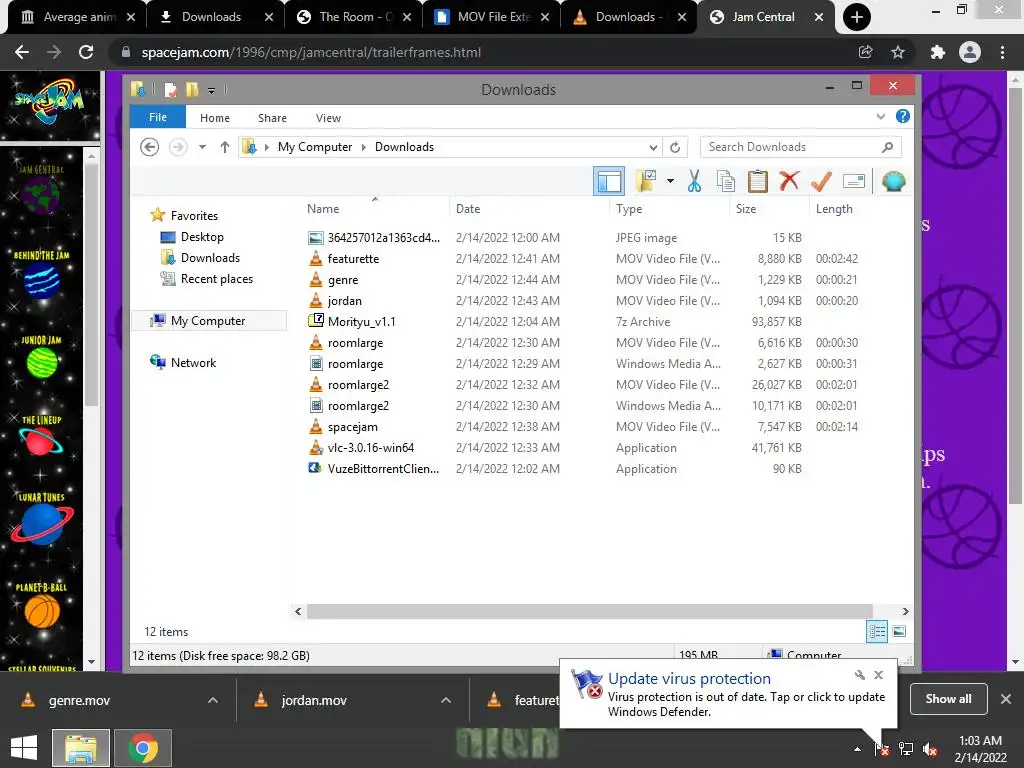The image size is (1024, 768).
Task: Click the Lunar Tunes ringed planet icon
Action: pos(41,525)
